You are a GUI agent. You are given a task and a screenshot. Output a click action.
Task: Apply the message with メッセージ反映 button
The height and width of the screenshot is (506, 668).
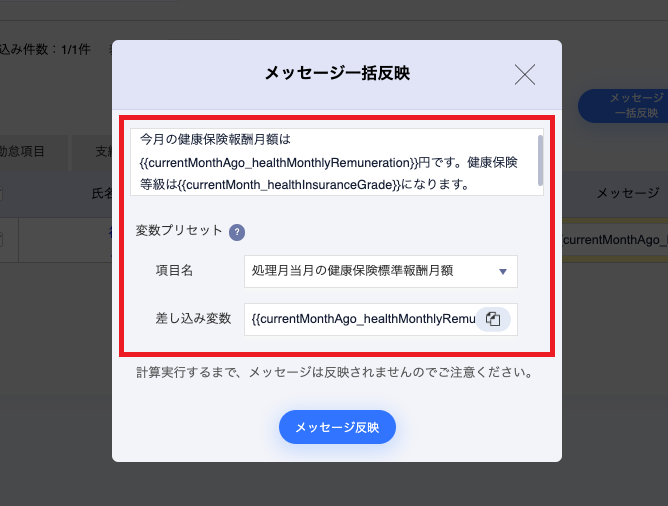pos(337,427)
